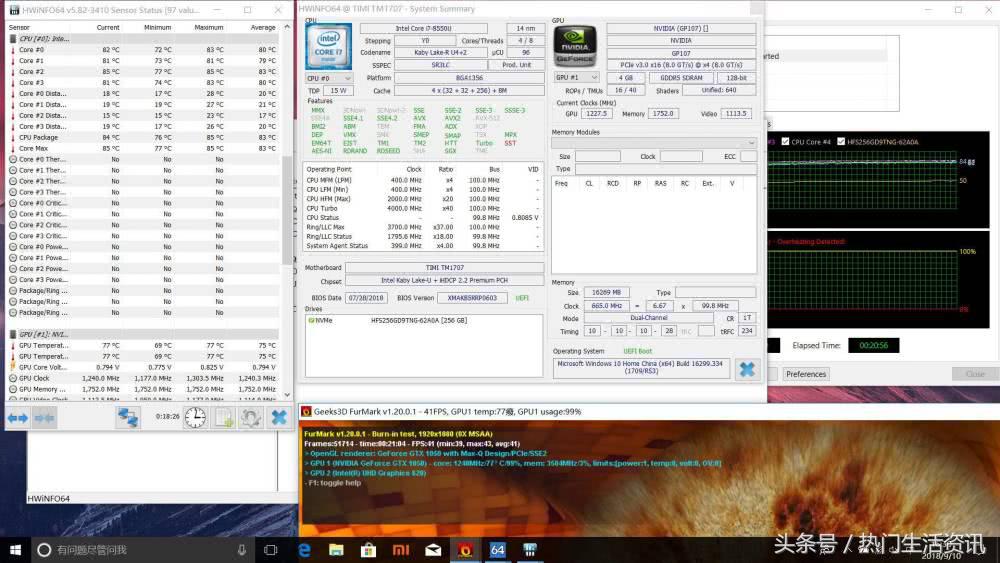Open the GPU #1 selector dropdown
Viewport: 1000px width, 563px height.
point(577,77)
